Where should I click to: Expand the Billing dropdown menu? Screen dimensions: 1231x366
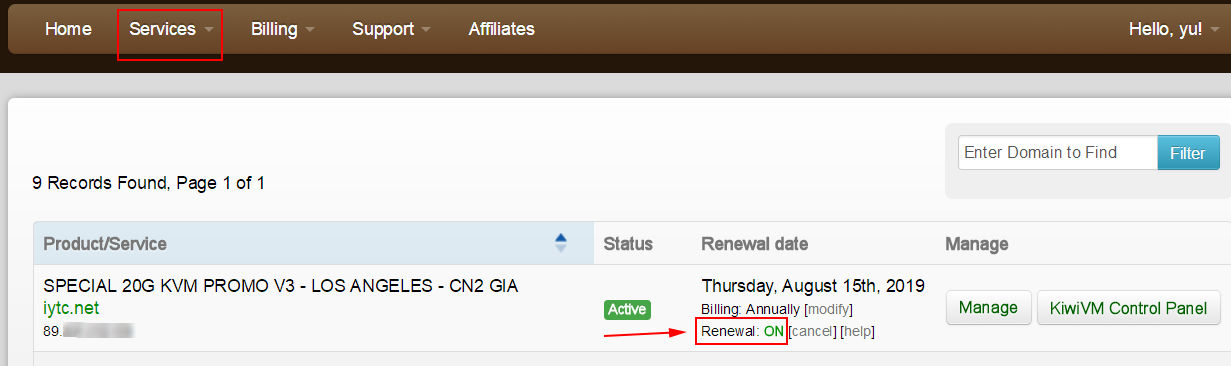(x=282, y=30)
